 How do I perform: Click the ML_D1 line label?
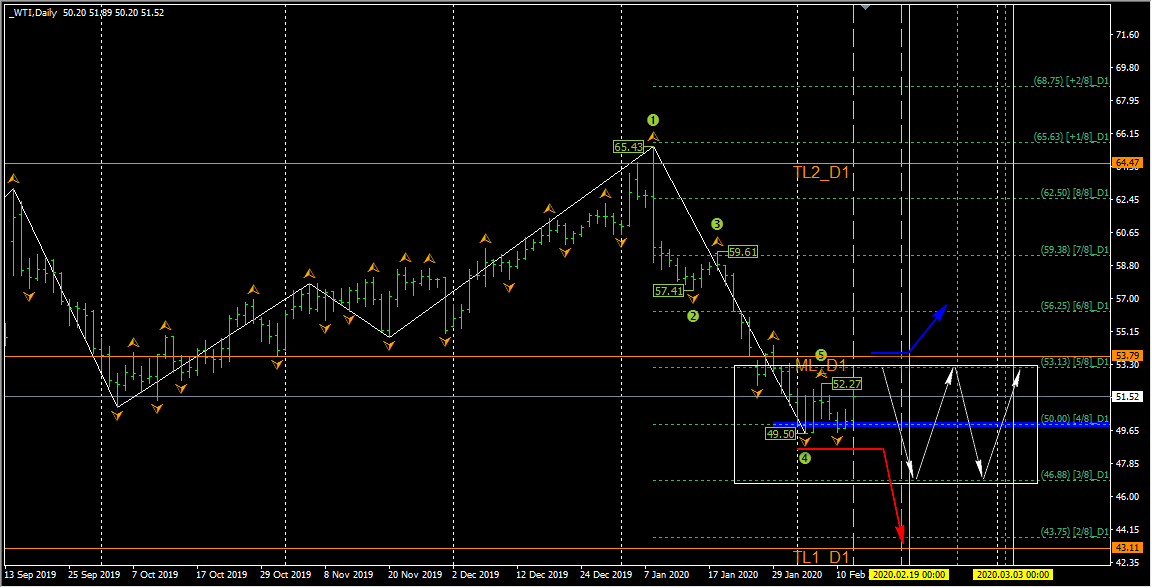click(821, 365)
